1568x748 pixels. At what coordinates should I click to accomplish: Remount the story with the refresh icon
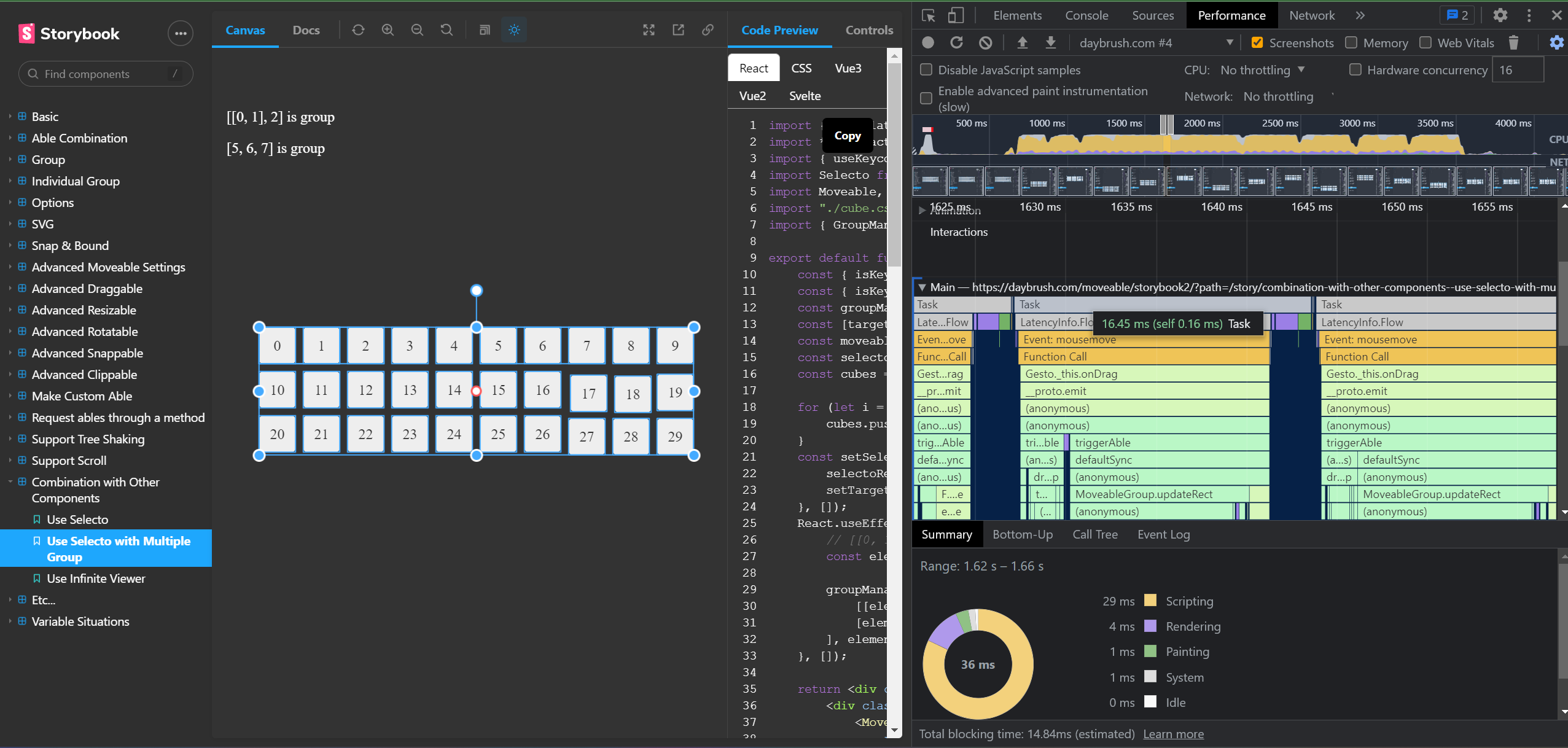358,29
